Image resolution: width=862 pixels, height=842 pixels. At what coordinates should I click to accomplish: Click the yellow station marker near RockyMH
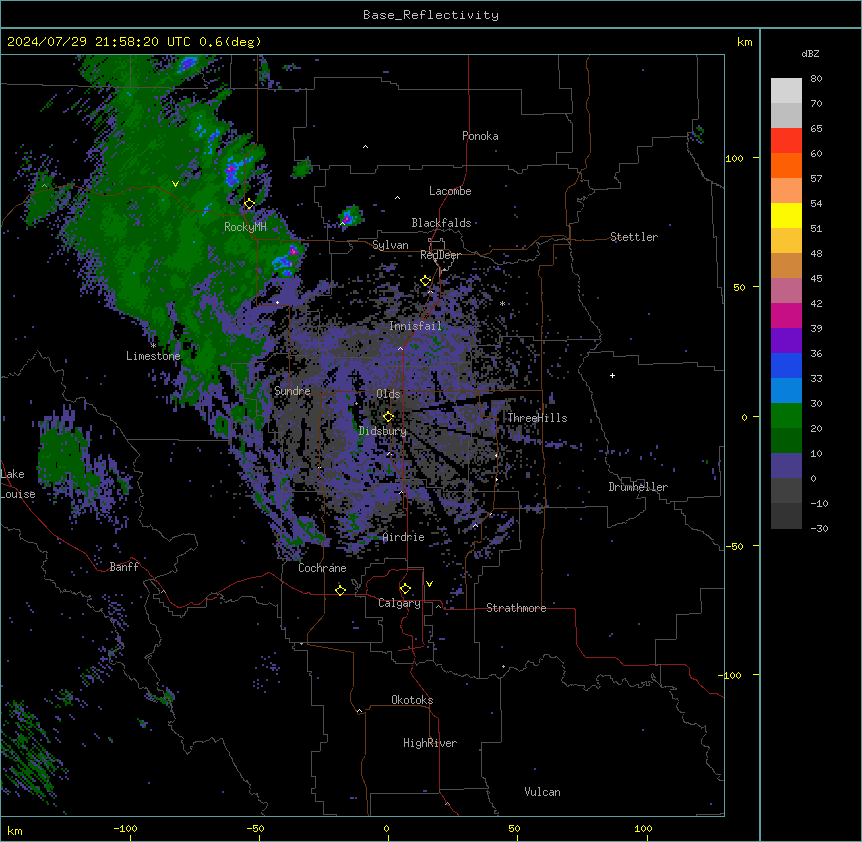coord(249,204)
